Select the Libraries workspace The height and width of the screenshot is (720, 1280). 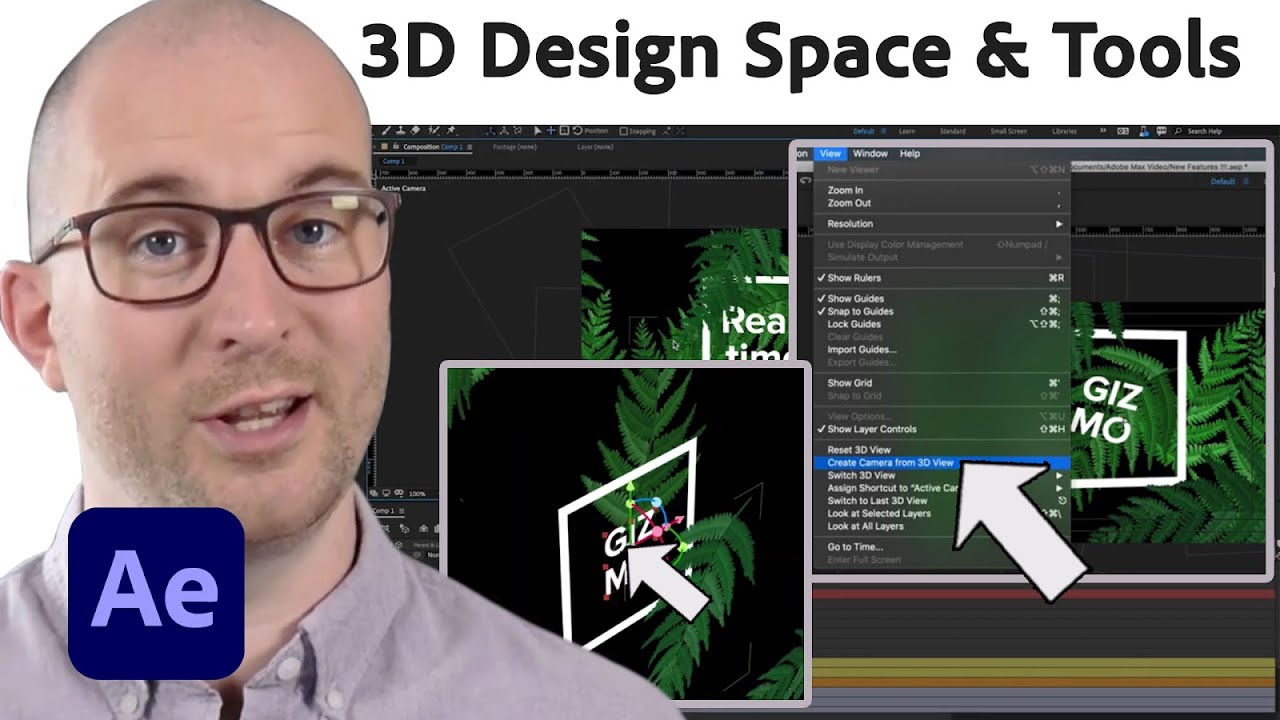[x=1064, y=131]
